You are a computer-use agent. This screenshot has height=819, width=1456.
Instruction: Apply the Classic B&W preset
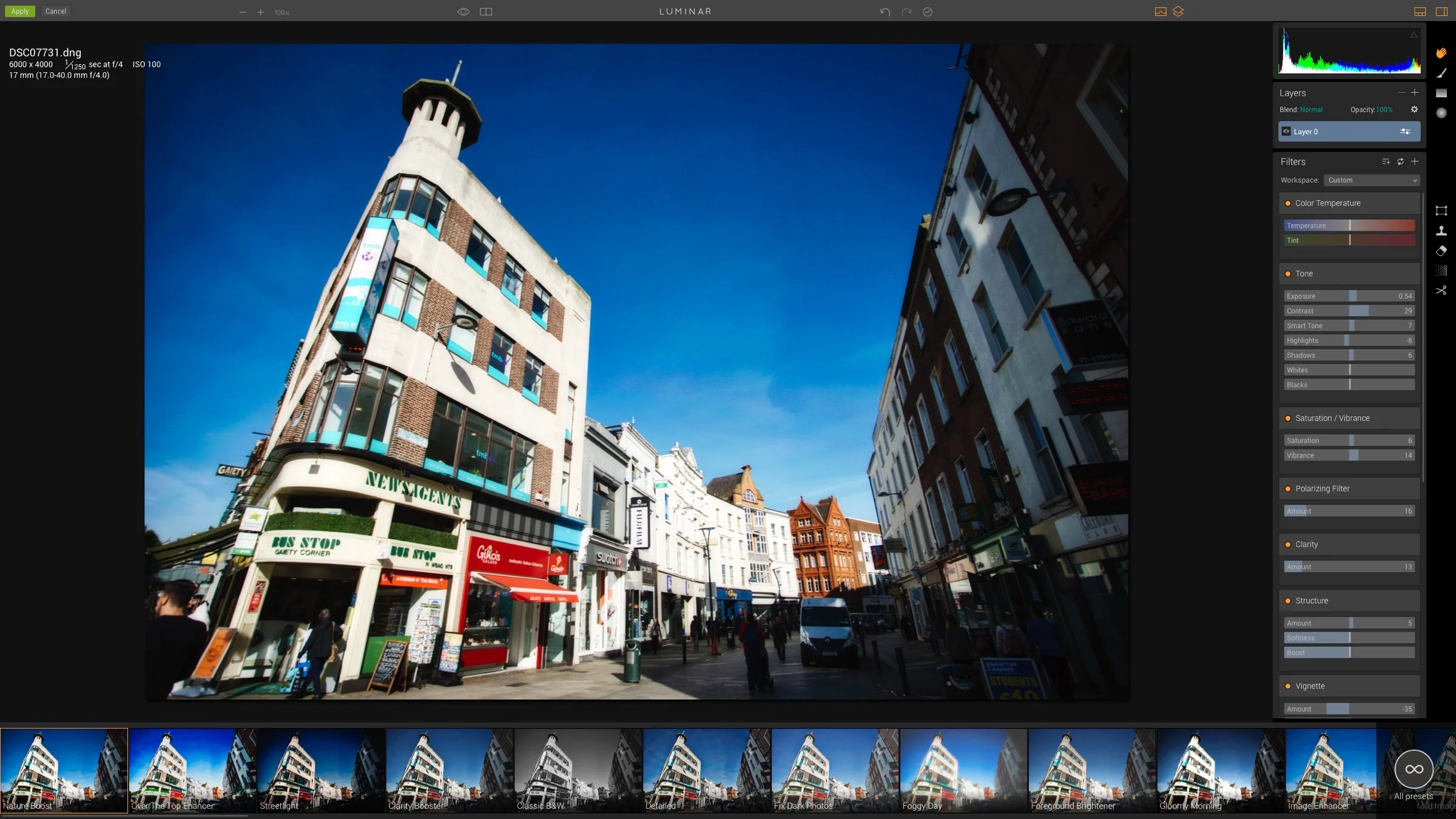tap(578, 769)
